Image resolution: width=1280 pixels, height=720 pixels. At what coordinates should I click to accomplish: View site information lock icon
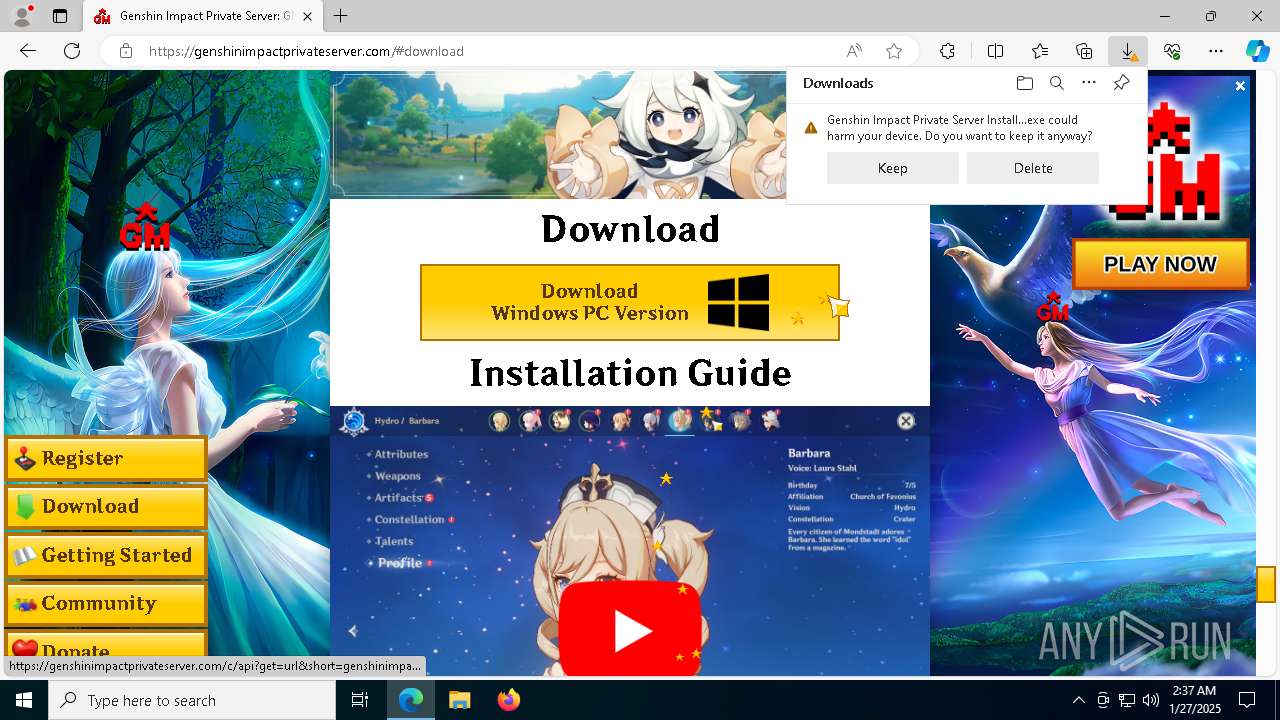coord(126,51)
